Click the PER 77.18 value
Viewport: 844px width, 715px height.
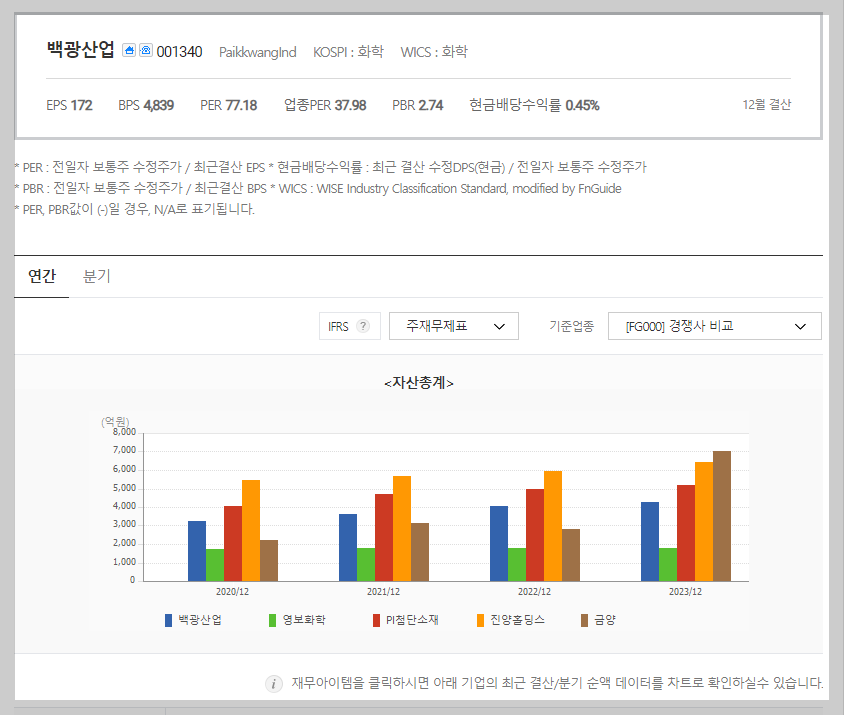coord(229,105)
